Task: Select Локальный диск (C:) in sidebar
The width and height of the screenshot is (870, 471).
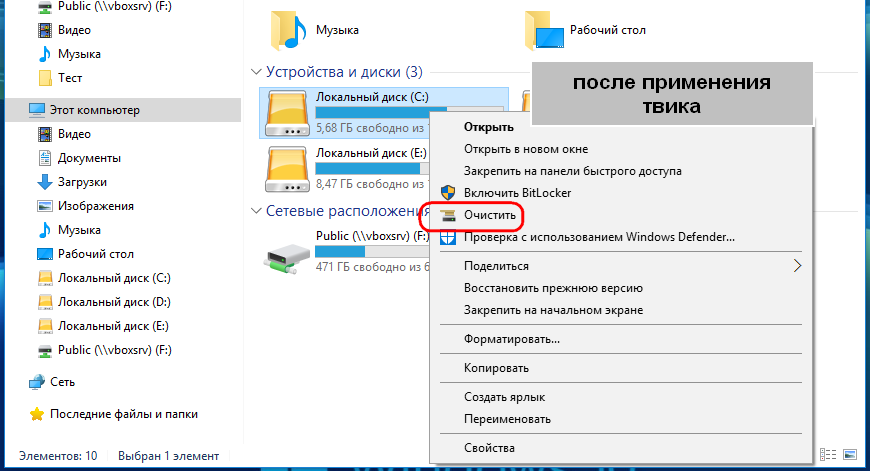Action: coord(114,278)
